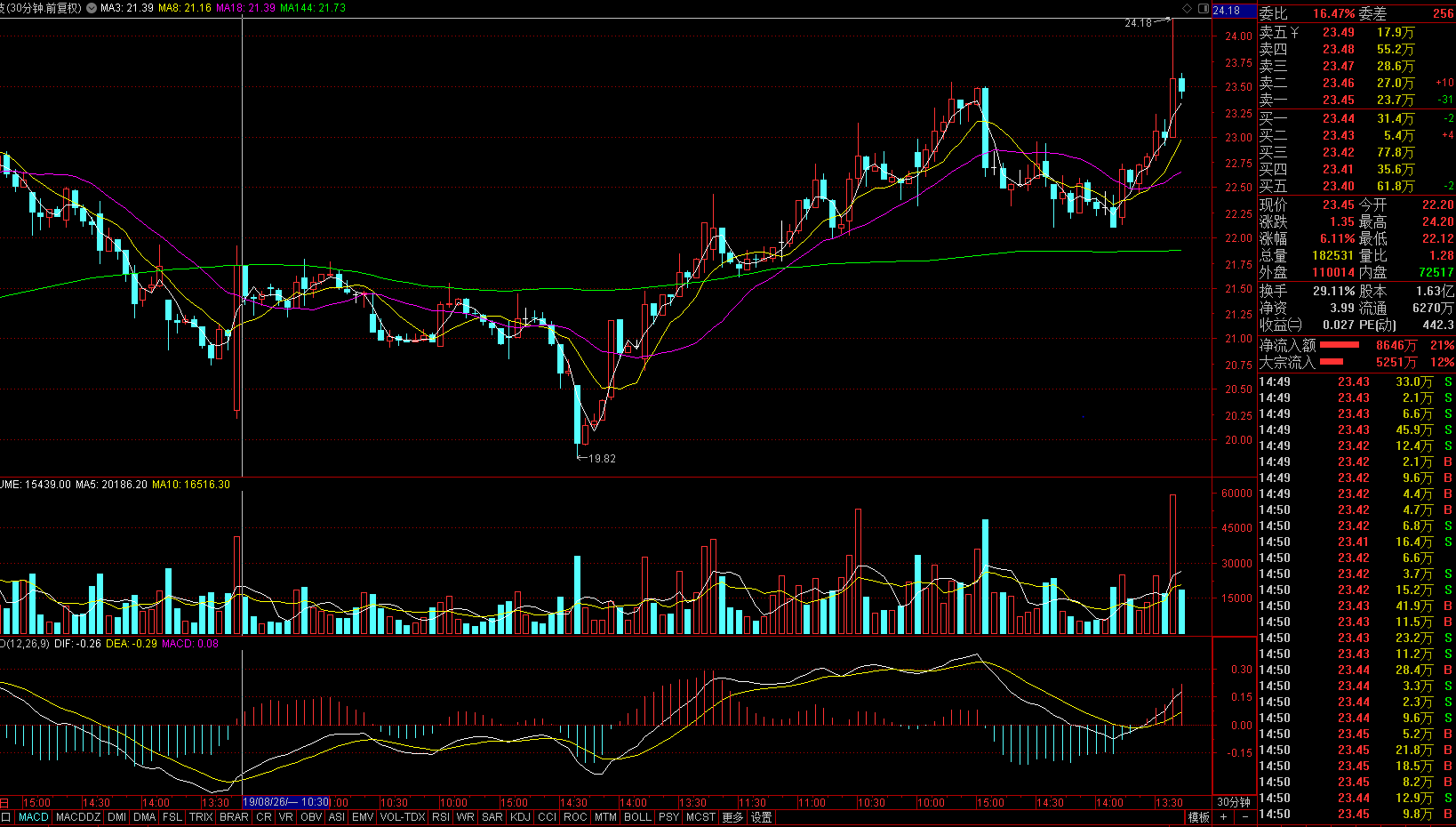Screen dimensions: 1456x827
Task: Click the 买四 bid price 23.41
Action: pos(1339,169)
